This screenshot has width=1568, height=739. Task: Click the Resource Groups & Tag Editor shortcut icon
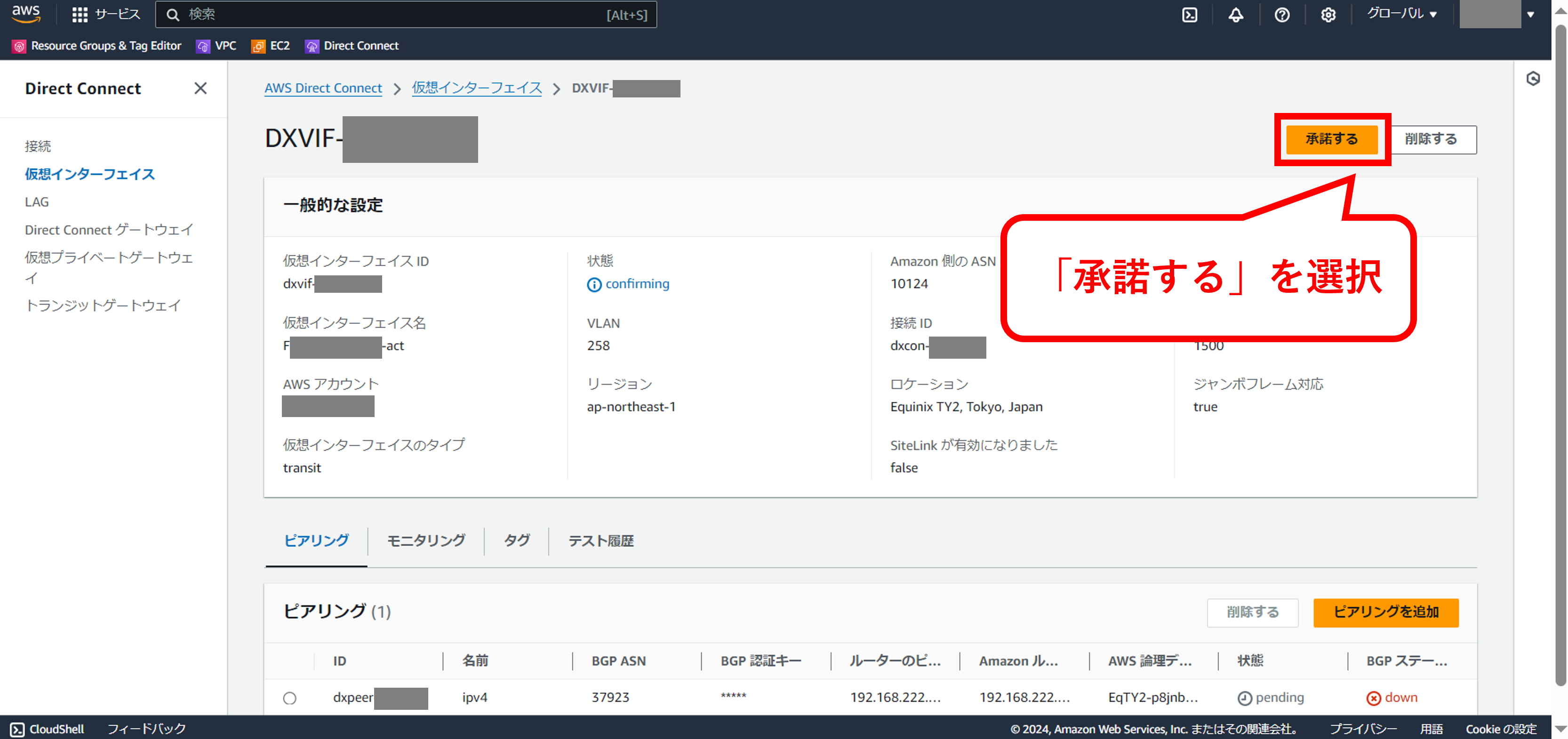click(19, 46)
